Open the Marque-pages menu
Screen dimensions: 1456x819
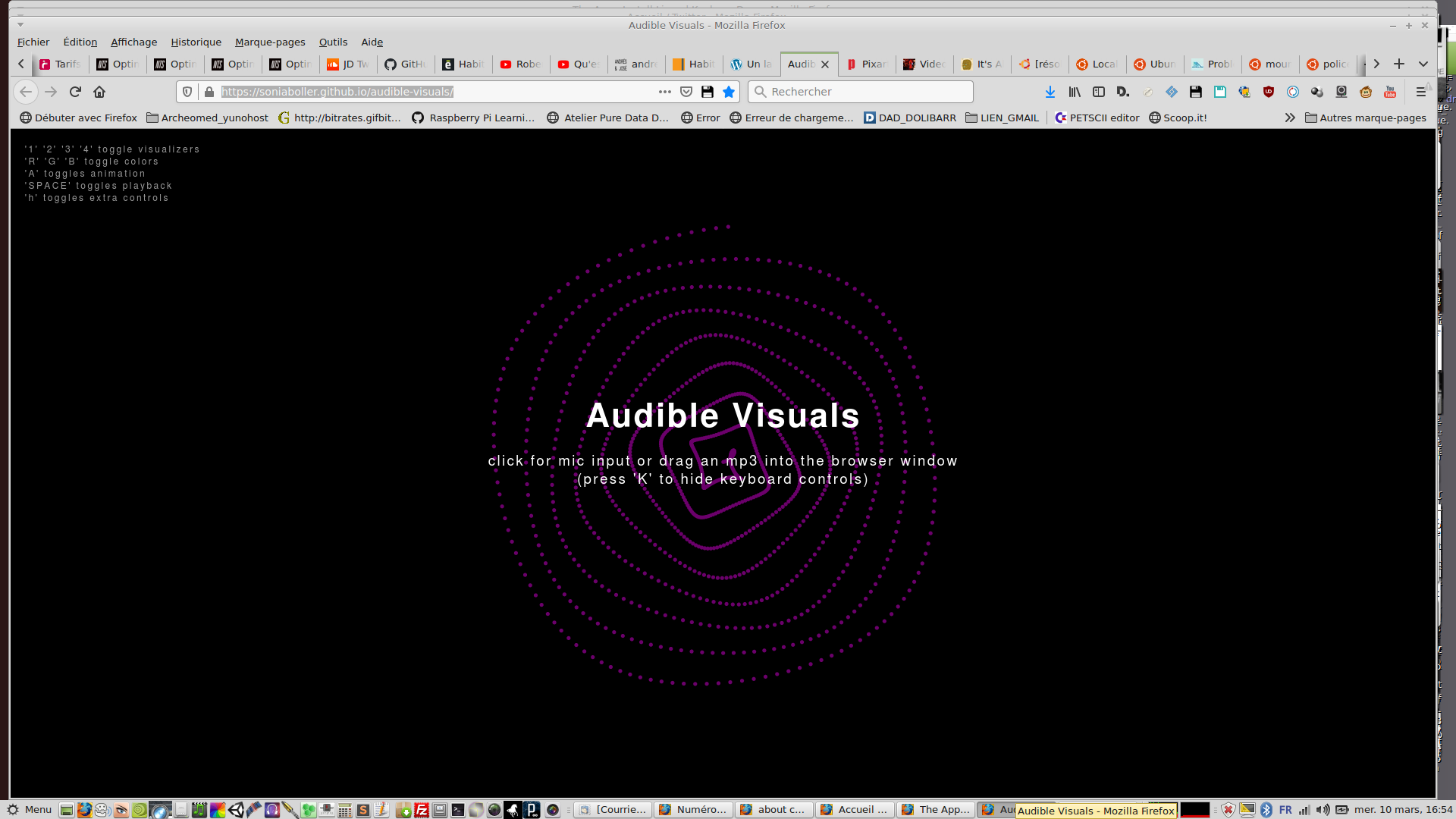coord(270,42)
